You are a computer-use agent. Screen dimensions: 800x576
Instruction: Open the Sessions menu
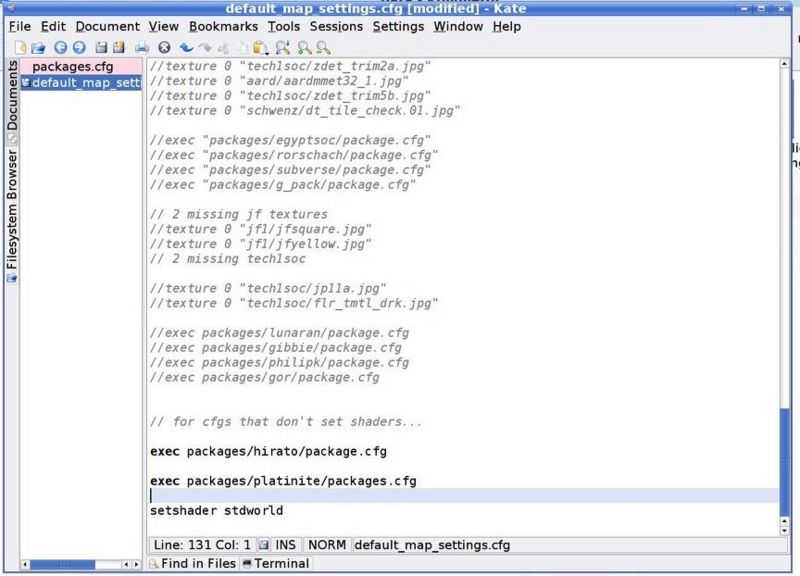pyautogui.click(x=336, y=26)
